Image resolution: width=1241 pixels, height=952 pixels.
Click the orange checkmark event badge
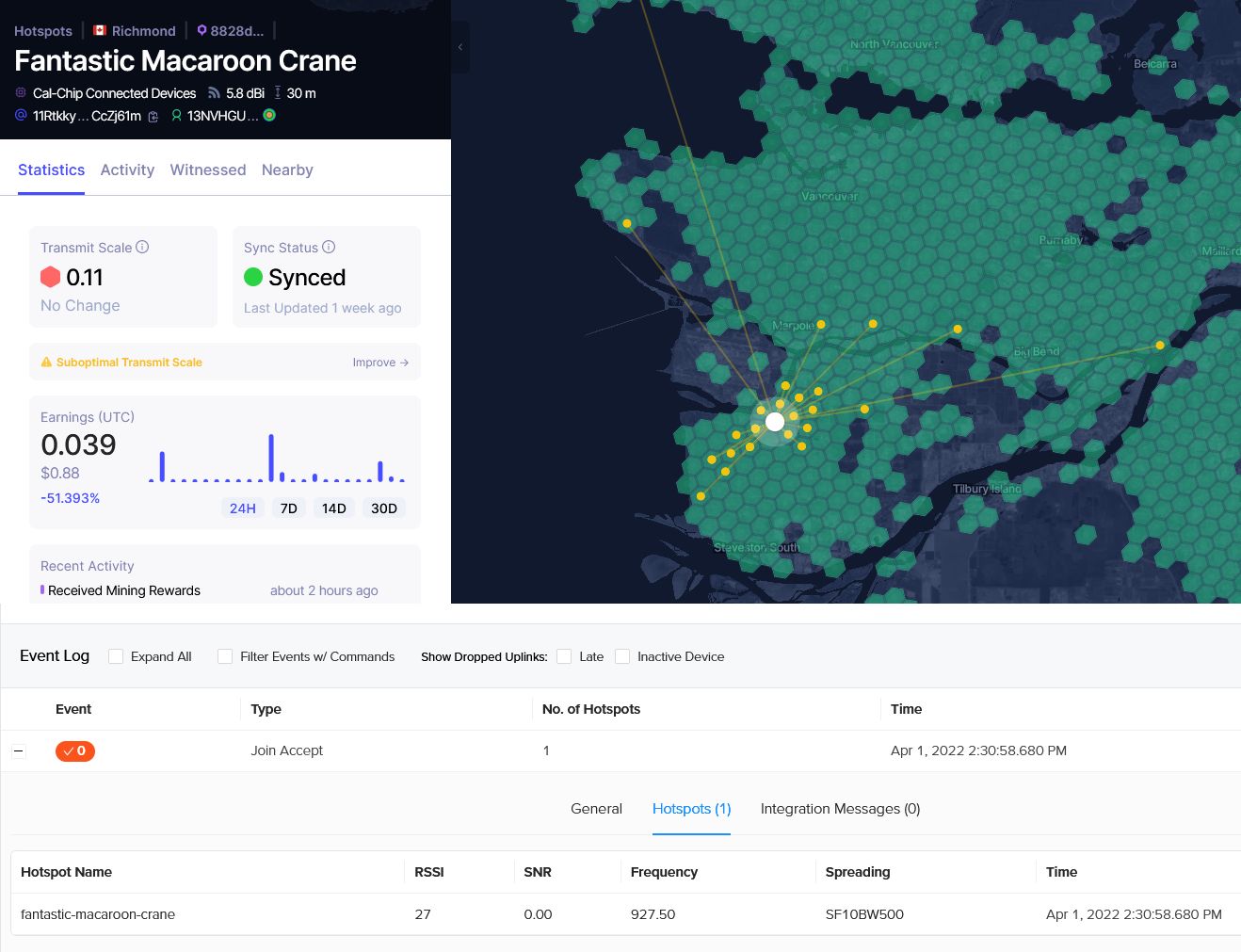tap(75, 750)
